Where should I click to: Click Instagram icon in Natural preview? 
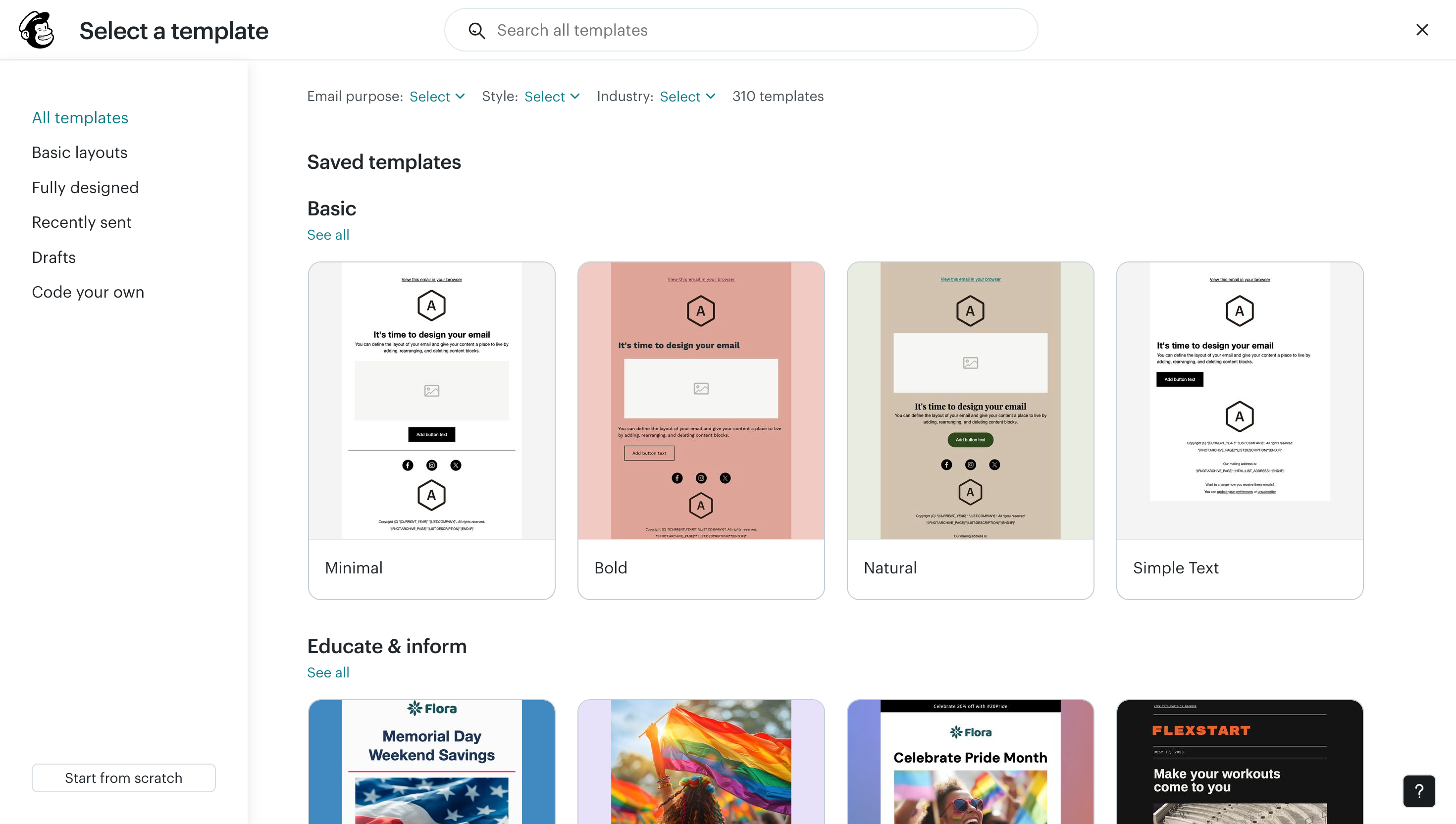(x=971, y=464)
